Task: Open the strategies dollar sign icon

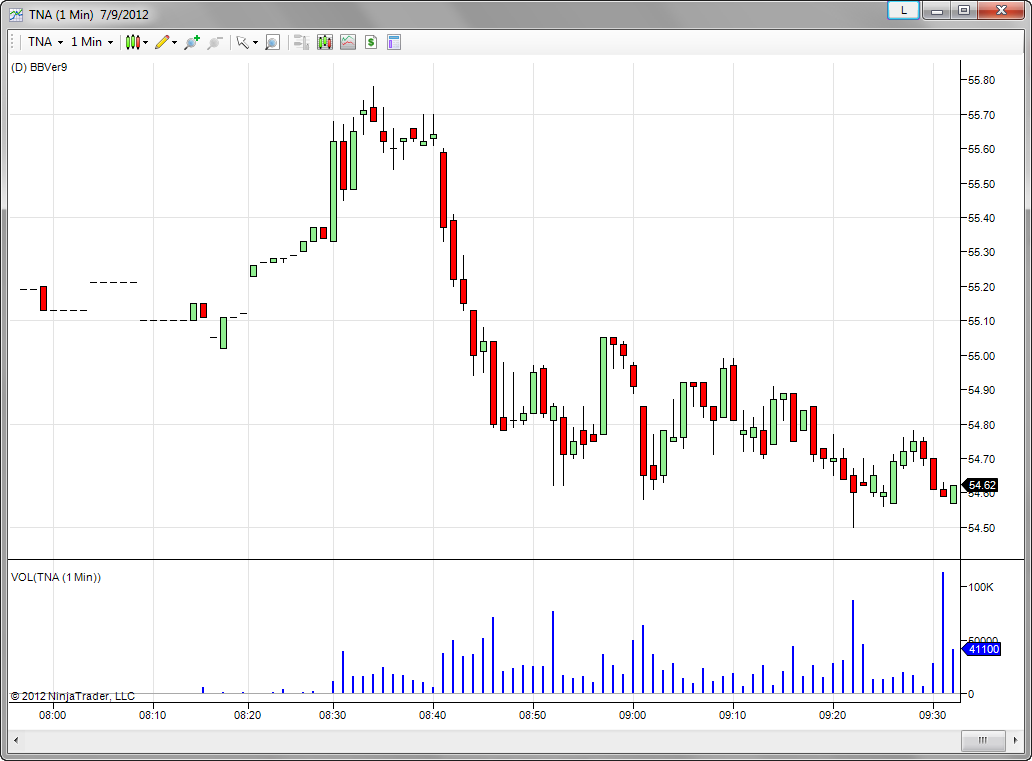Action: coord(371,42)
